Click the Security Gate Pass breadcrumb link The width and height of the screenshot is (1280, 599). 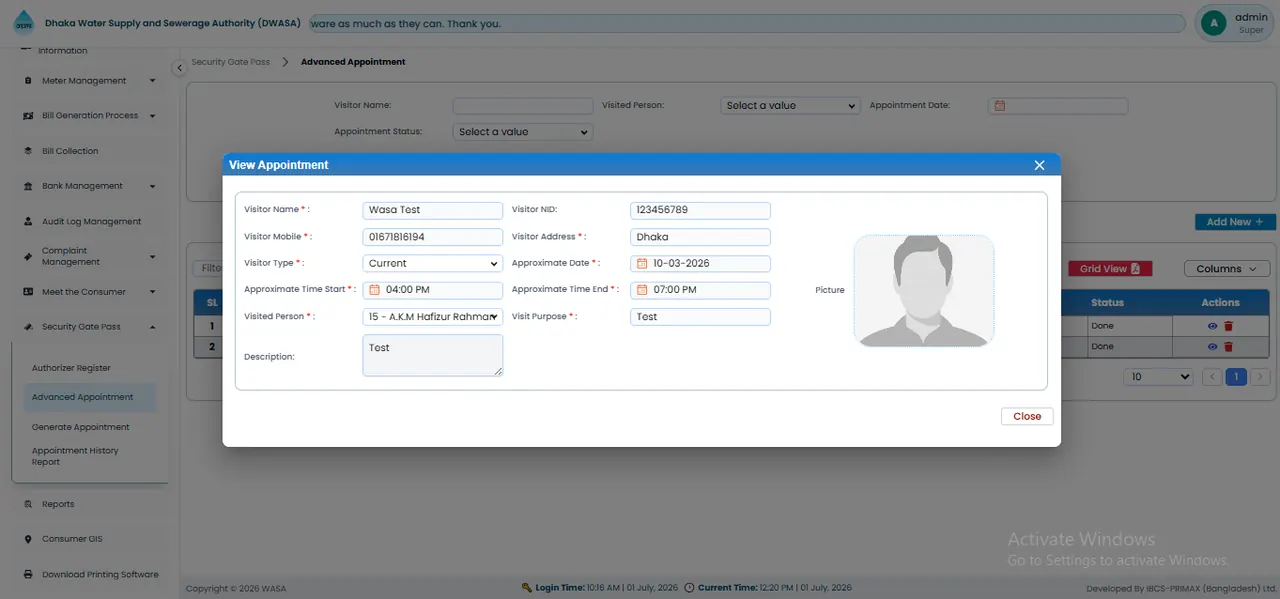tap(231, 62)
